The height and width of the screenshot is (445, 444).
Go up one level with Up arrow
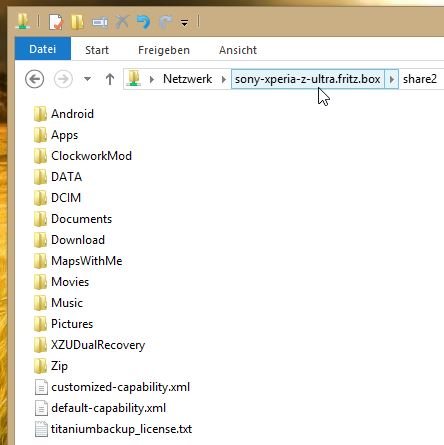110,79
